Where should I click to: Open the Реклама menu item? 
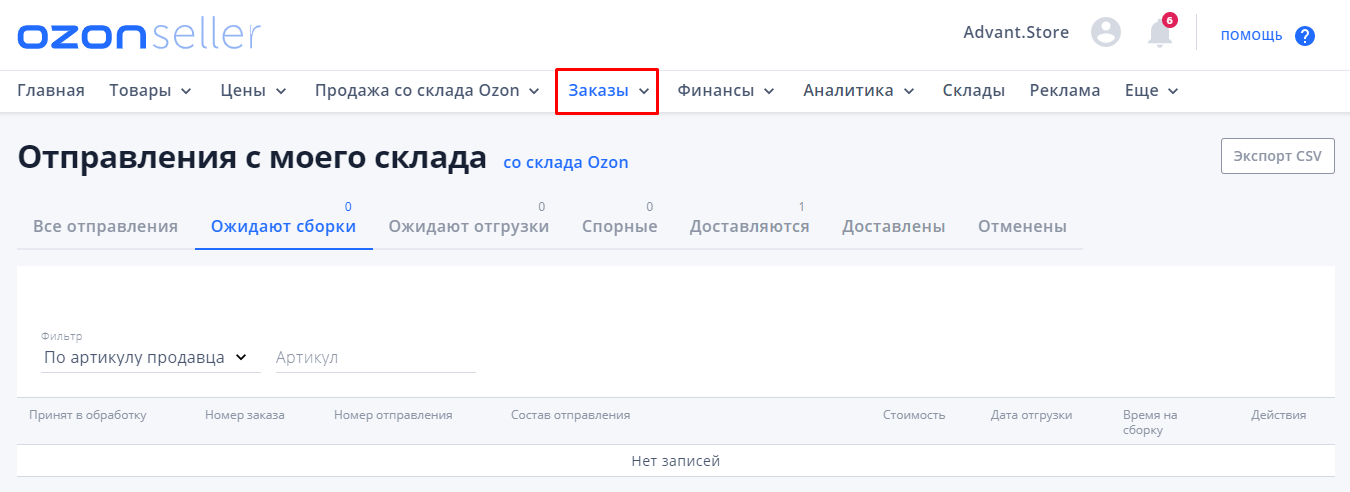pyautogui.click(x=1065, y=91)
